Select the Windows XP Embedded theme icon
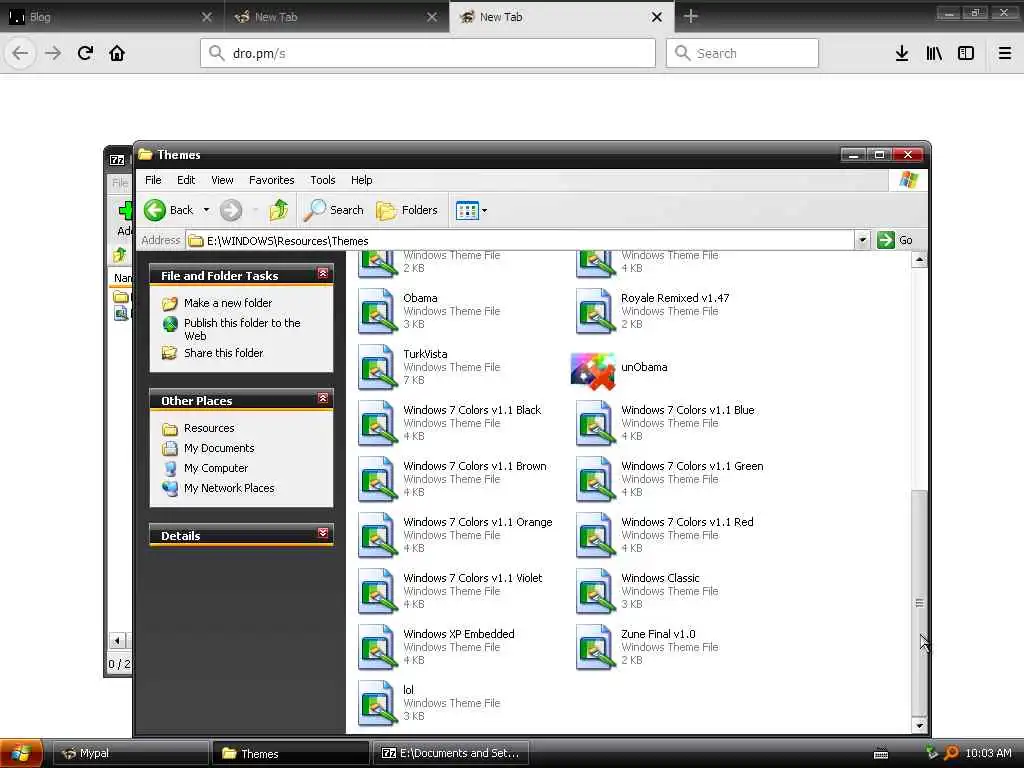The width and height of the screenshot is (1024, 768). tap(377, 648)
